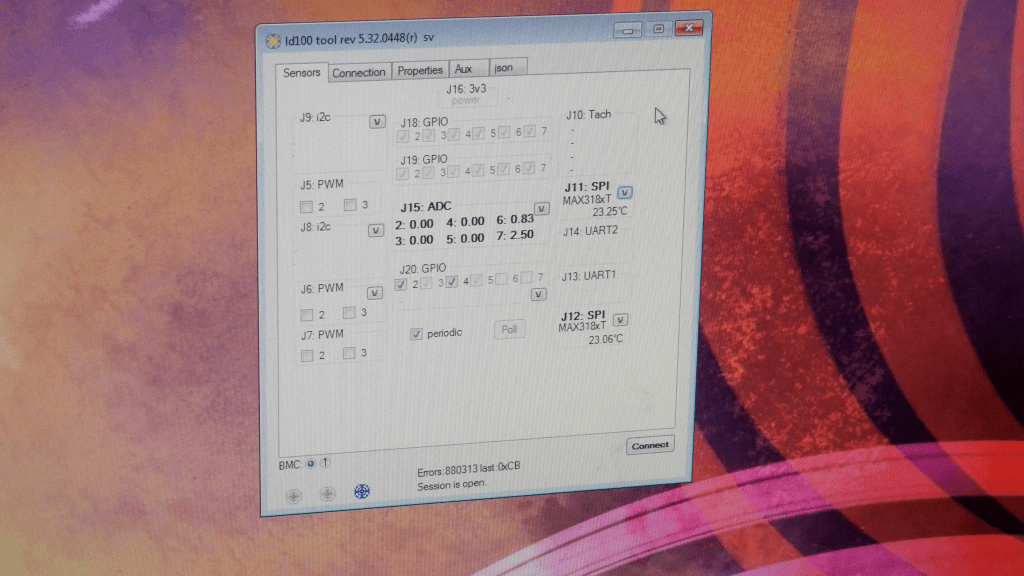Viewport: 1024px width, 576px height.
Task: Select the BMC radio button
Action: pyautogui.click(x=310, y=463)
